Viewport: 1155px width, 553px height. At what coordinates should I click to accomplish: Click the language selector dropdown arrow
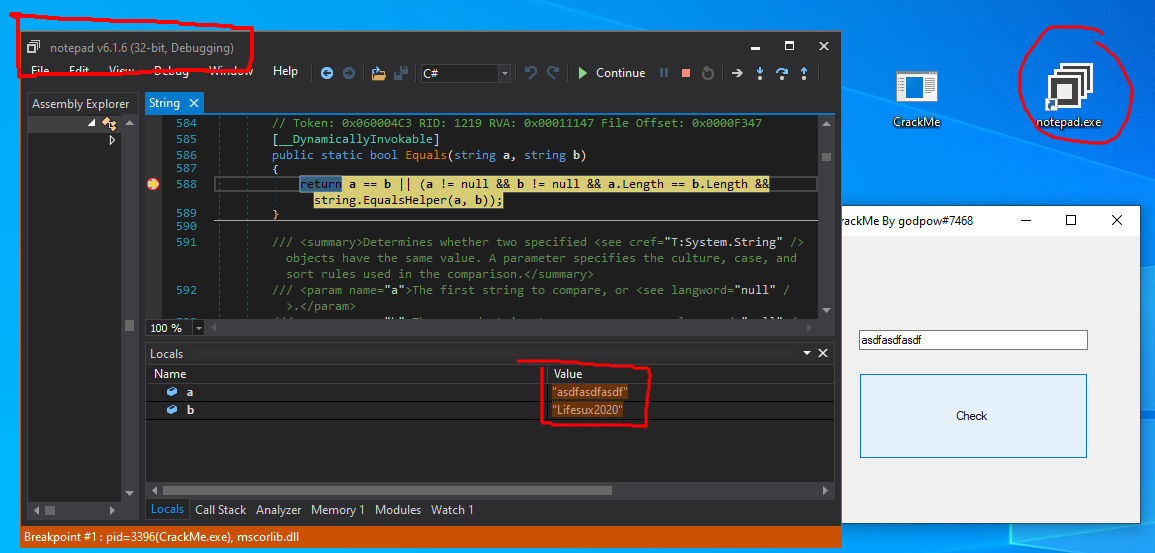505,73
